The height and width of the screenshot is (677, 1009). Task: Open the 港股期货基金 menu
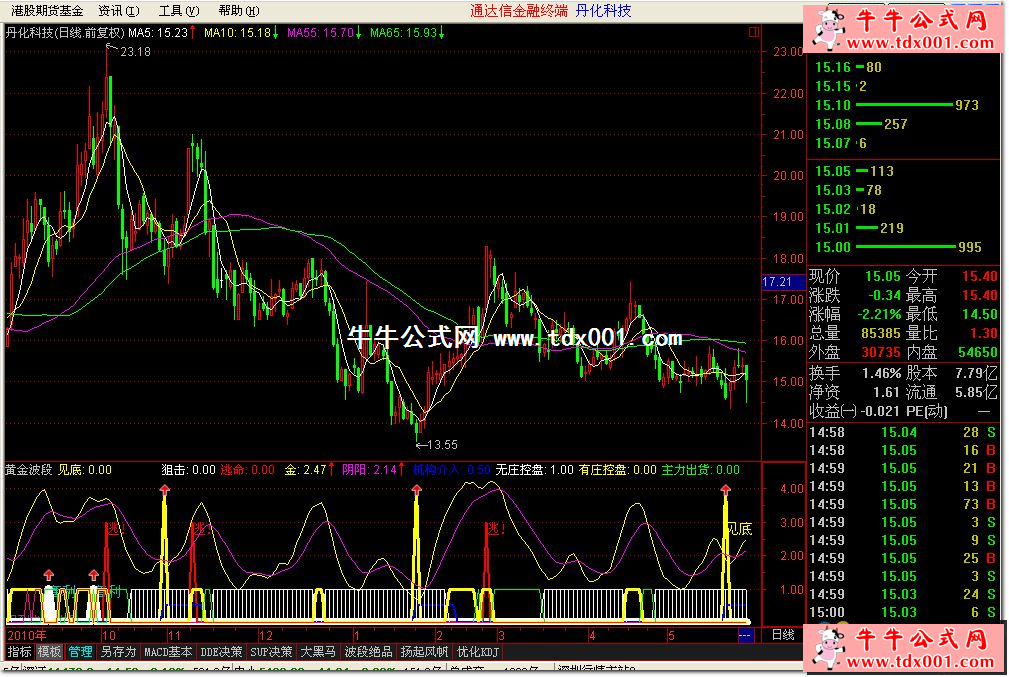tap(47, 11)
